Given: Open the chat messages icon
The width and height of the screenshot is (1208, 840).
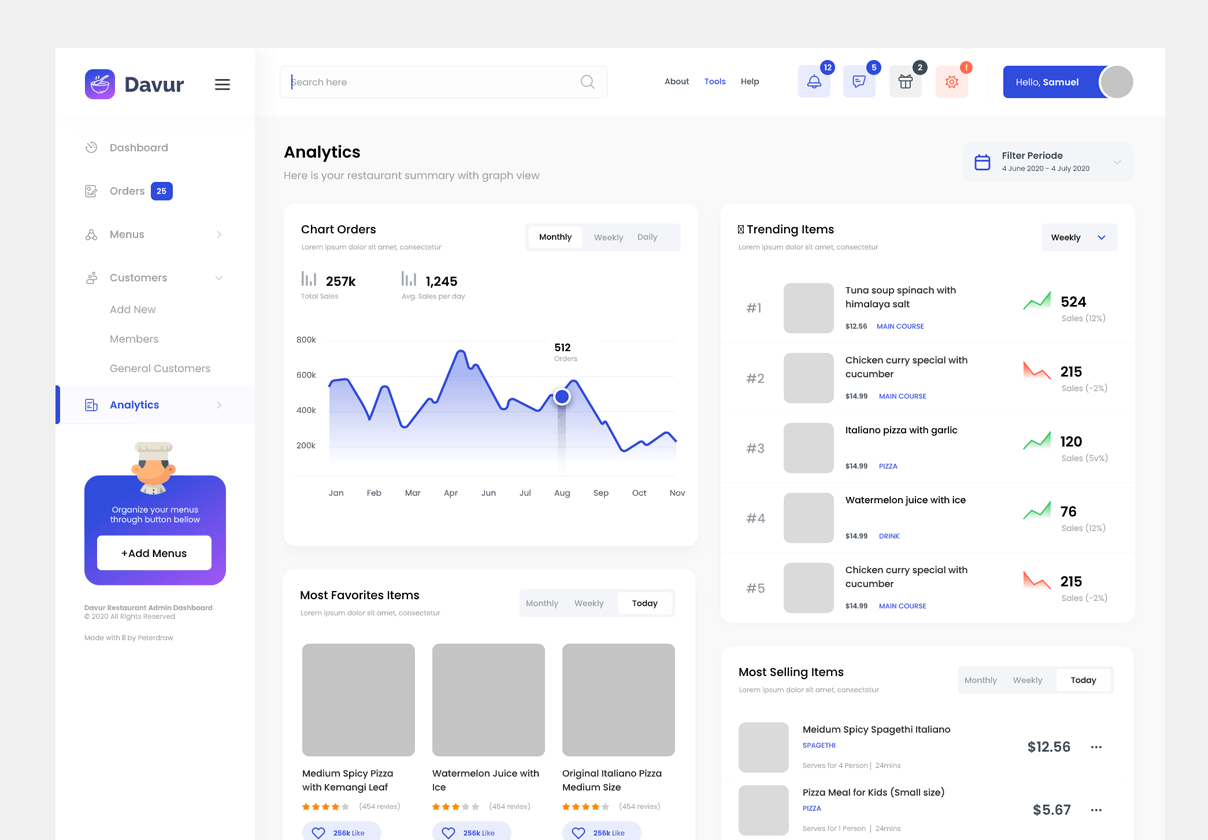Looking at the screenshot, I should click(858, 81).
